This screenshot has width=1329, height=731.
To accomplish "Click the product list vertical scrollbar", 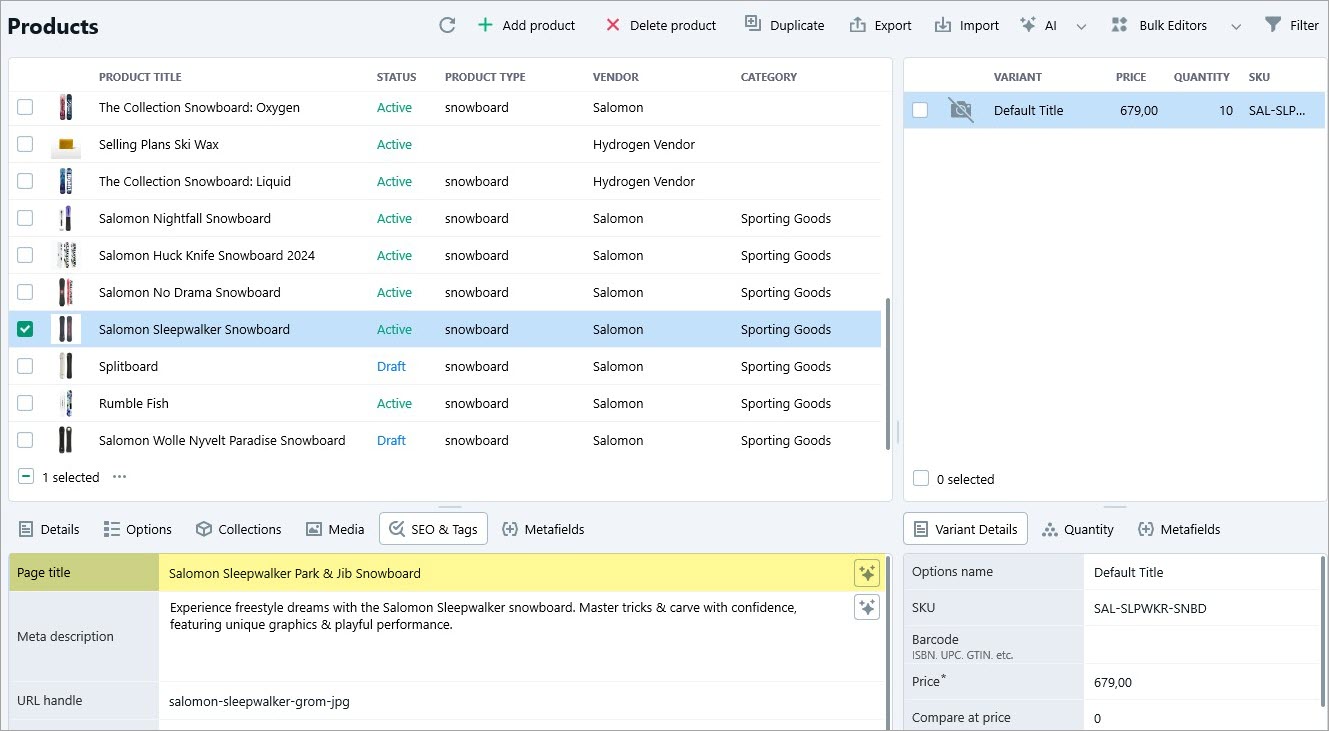I will click(x=887, y=372).
